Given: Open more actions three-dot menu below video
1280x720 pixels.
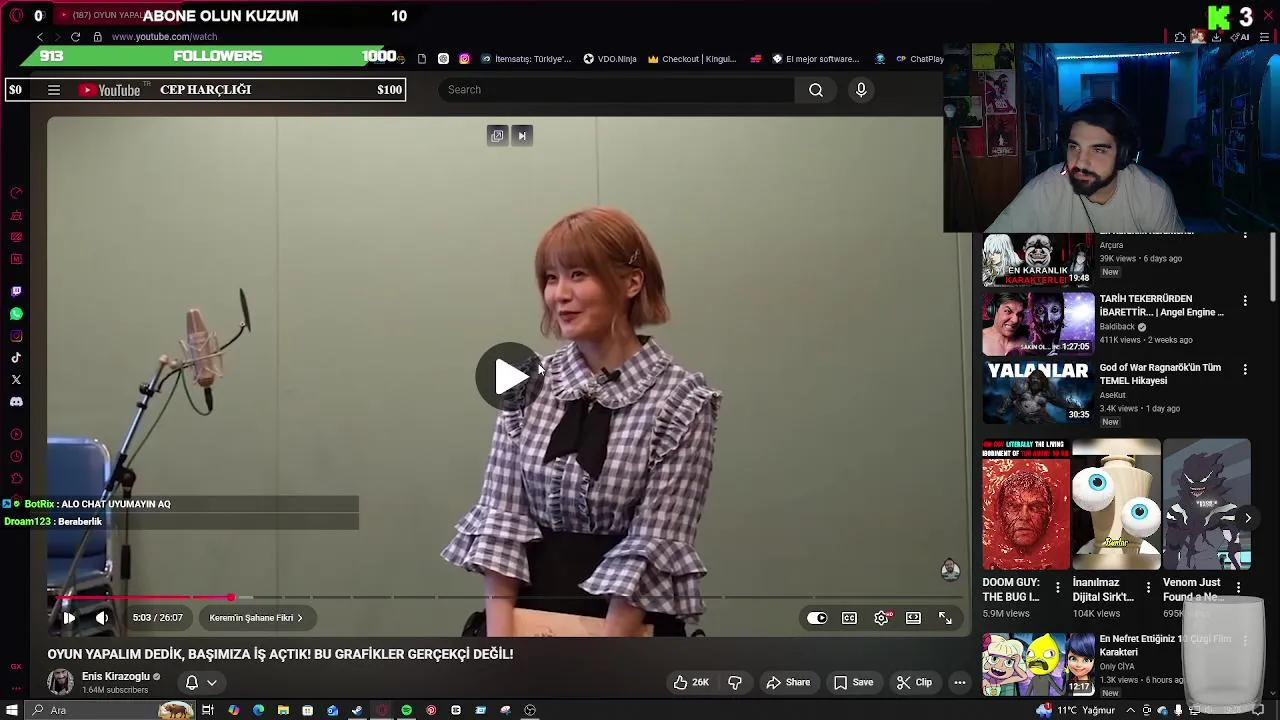Looking at the screenshot, I should (959, 682).
